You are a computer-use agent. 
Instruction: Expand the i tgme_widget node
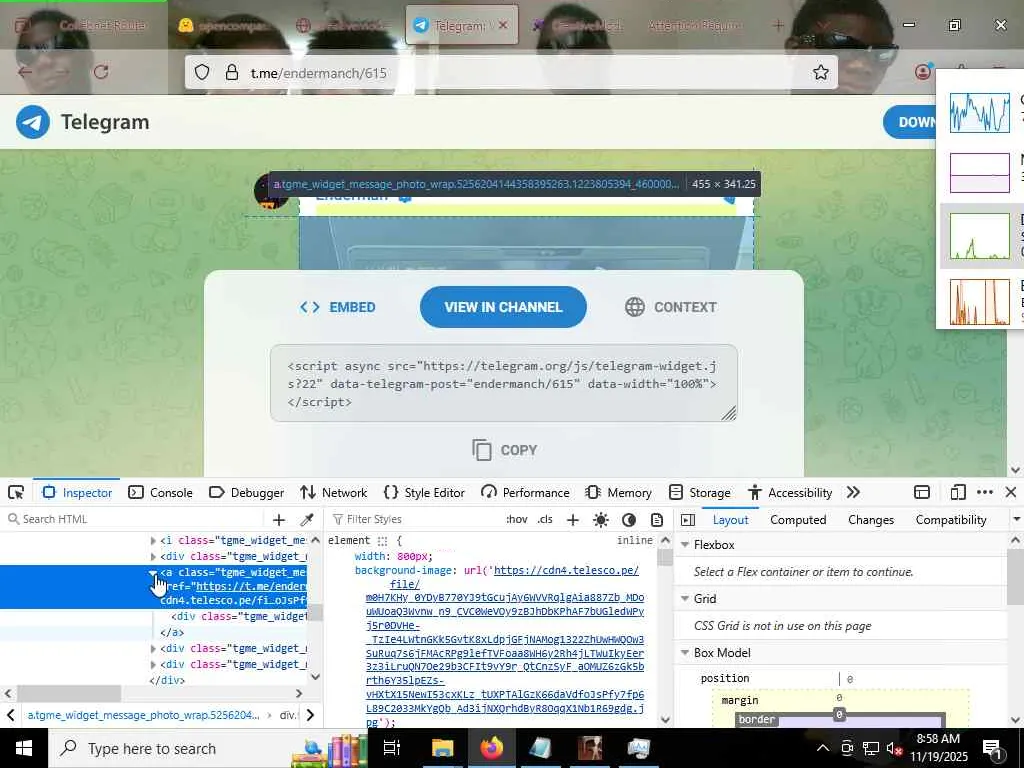153,541
